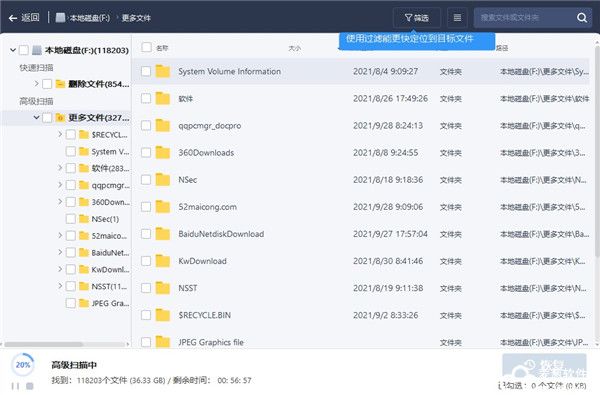The height and width of the screenshot is (395, 600).
Task: Click the $RECYCL... folder icon in tree
Action: tap(84, 135)
